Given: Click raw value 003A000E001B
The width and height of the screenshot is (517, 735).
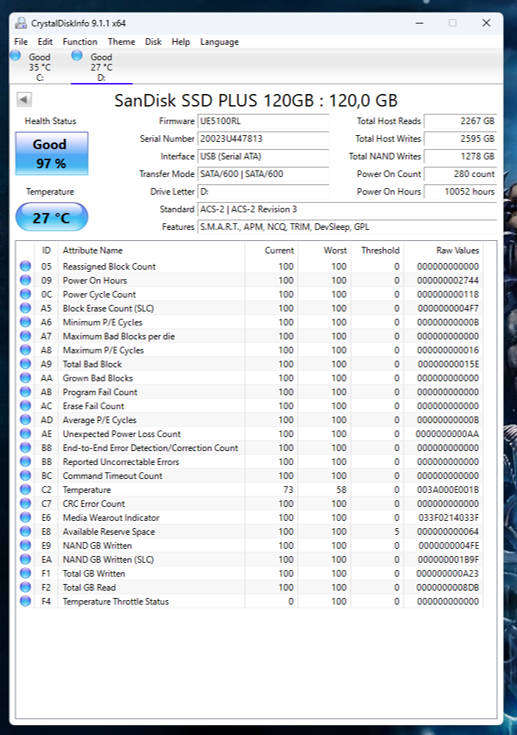Looking at the screenshot, I should pyautogui.click(x=448, y=489).
